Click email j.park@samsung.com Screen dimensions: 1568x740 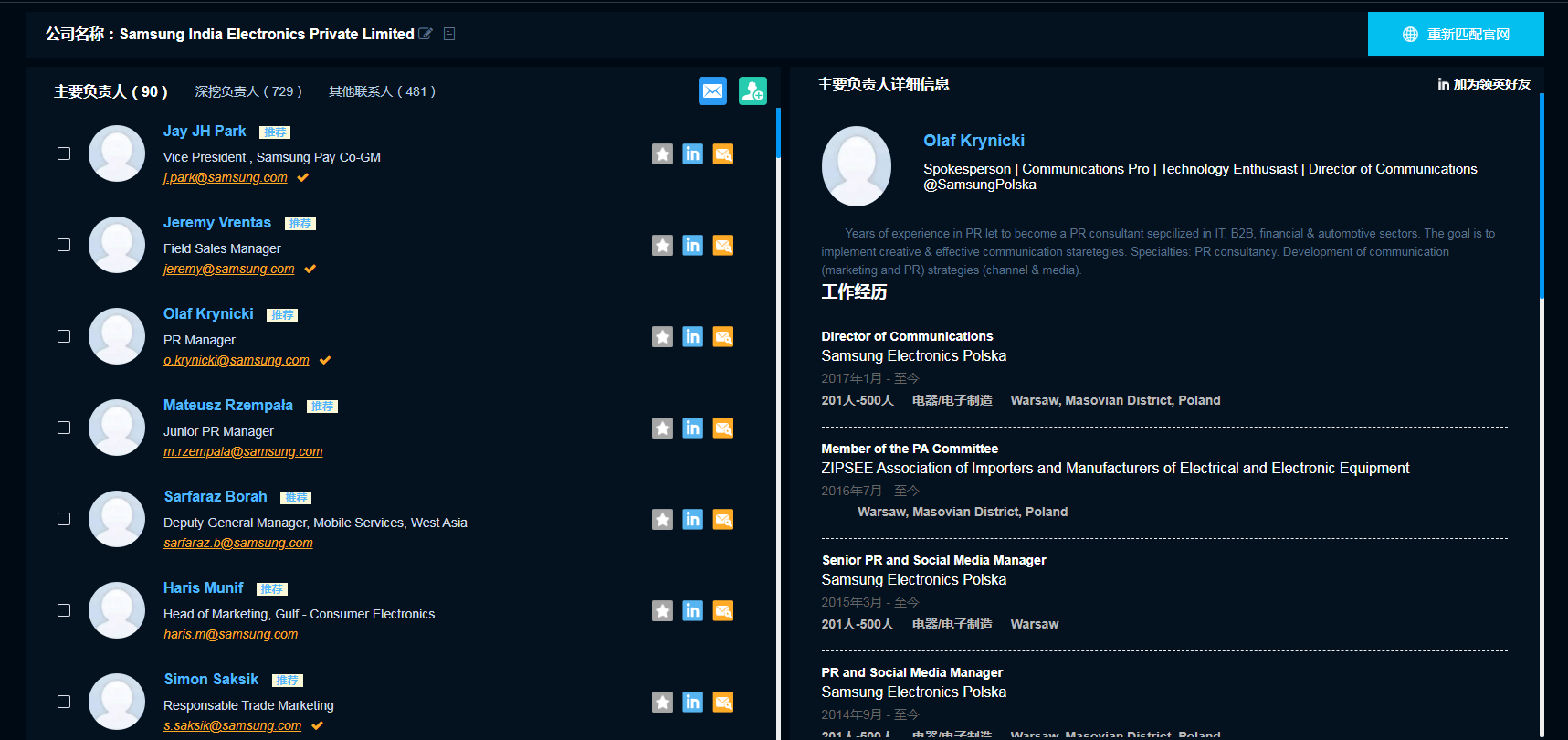click(x=225, y=178)
